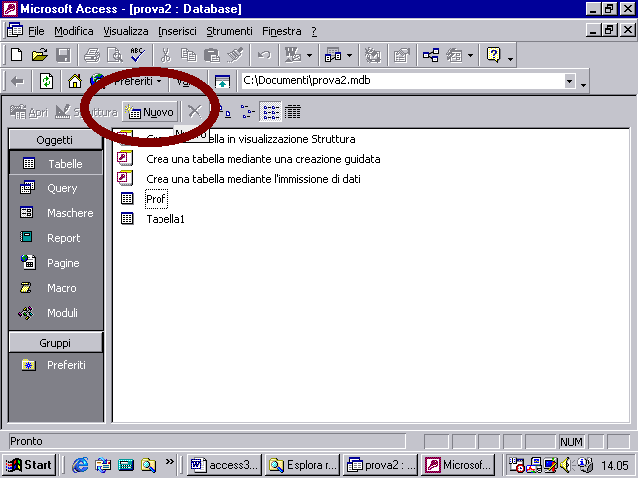638x478 pixels.
Task: Click the New Object icon
Action: click(454, 55)
